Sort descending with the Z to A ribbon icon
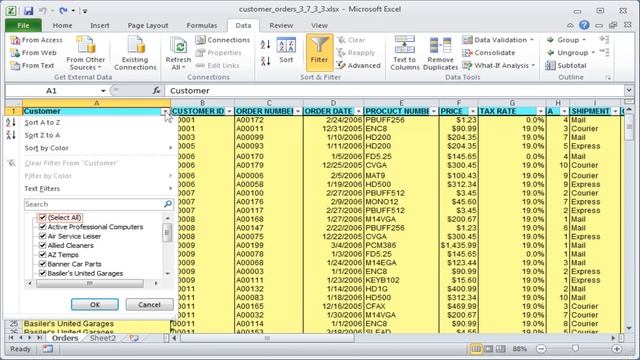The image size is (640, 360). [x=265, y=61]
